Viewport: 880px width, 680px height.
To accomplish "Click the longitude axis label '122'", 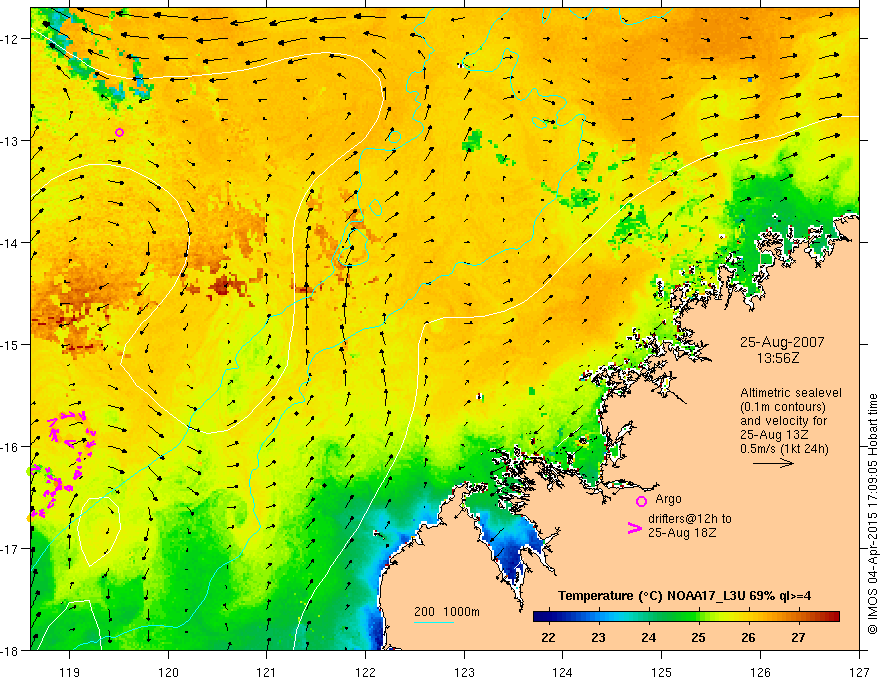I will pyautogui.click(x=365, y=672).
